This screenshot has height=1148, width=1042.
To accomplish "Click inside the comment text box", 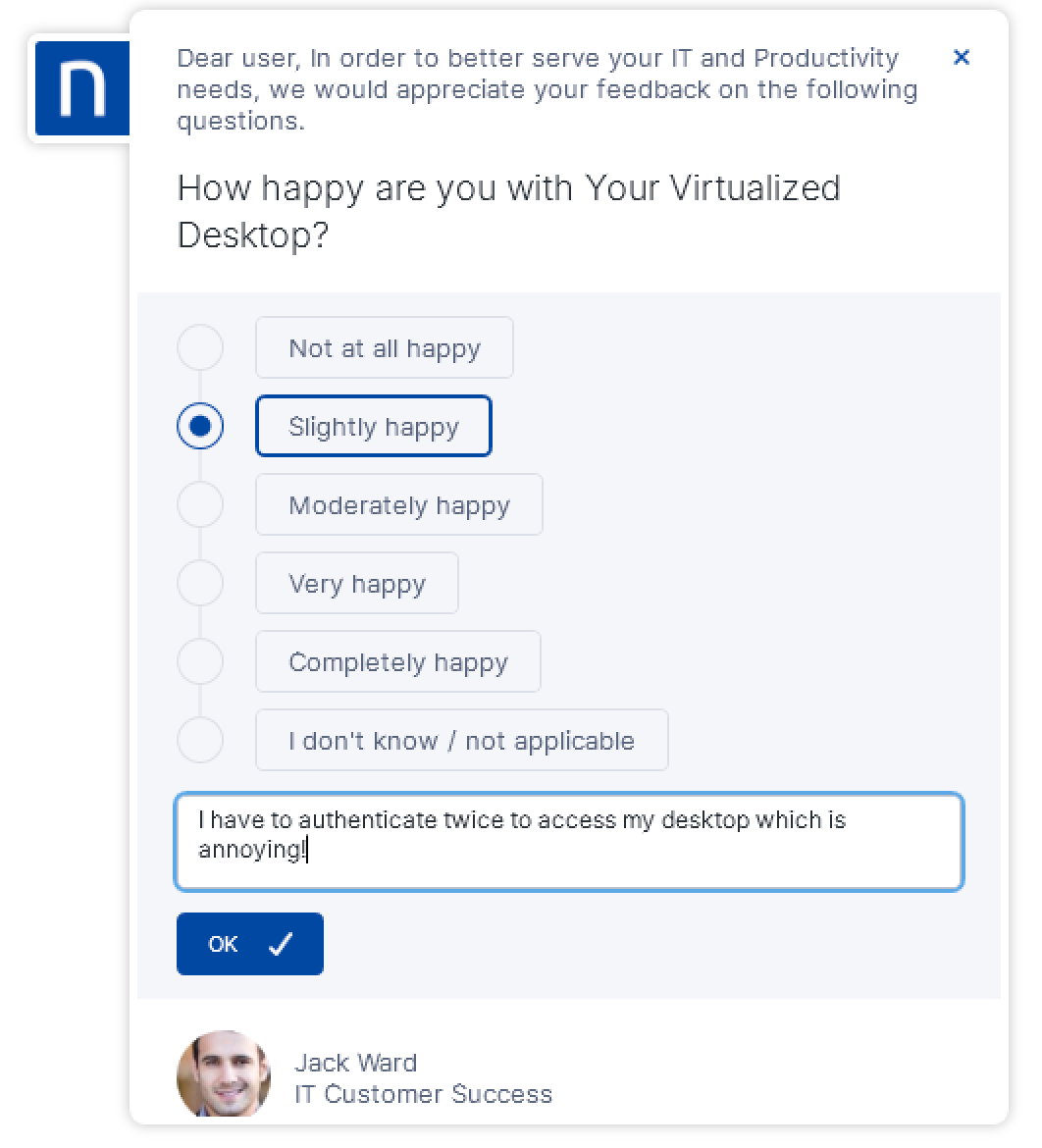I will pyautogui.click(x=569, y=842).
